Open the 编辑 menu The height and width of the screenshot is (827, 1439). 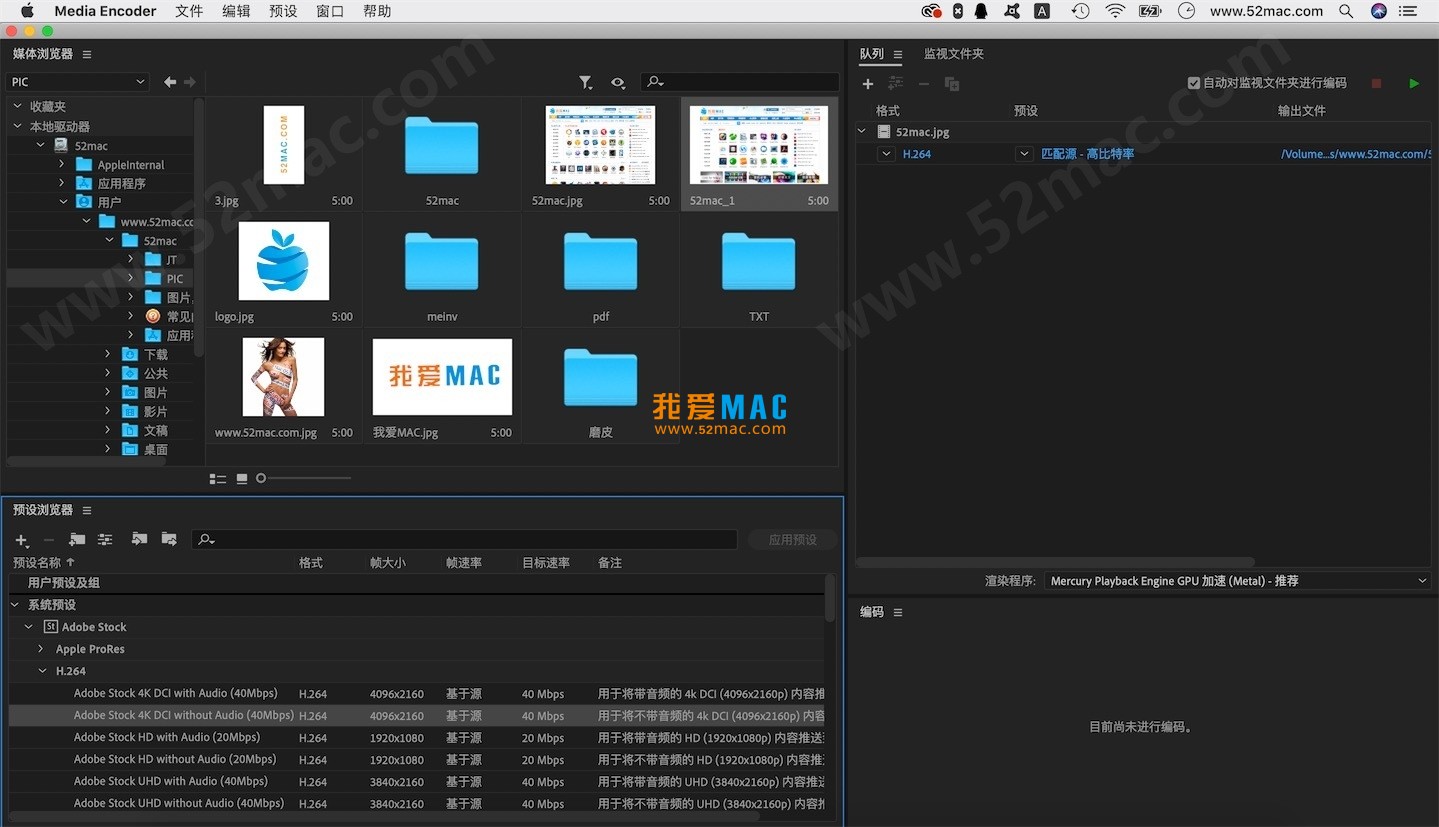(236, 11)
